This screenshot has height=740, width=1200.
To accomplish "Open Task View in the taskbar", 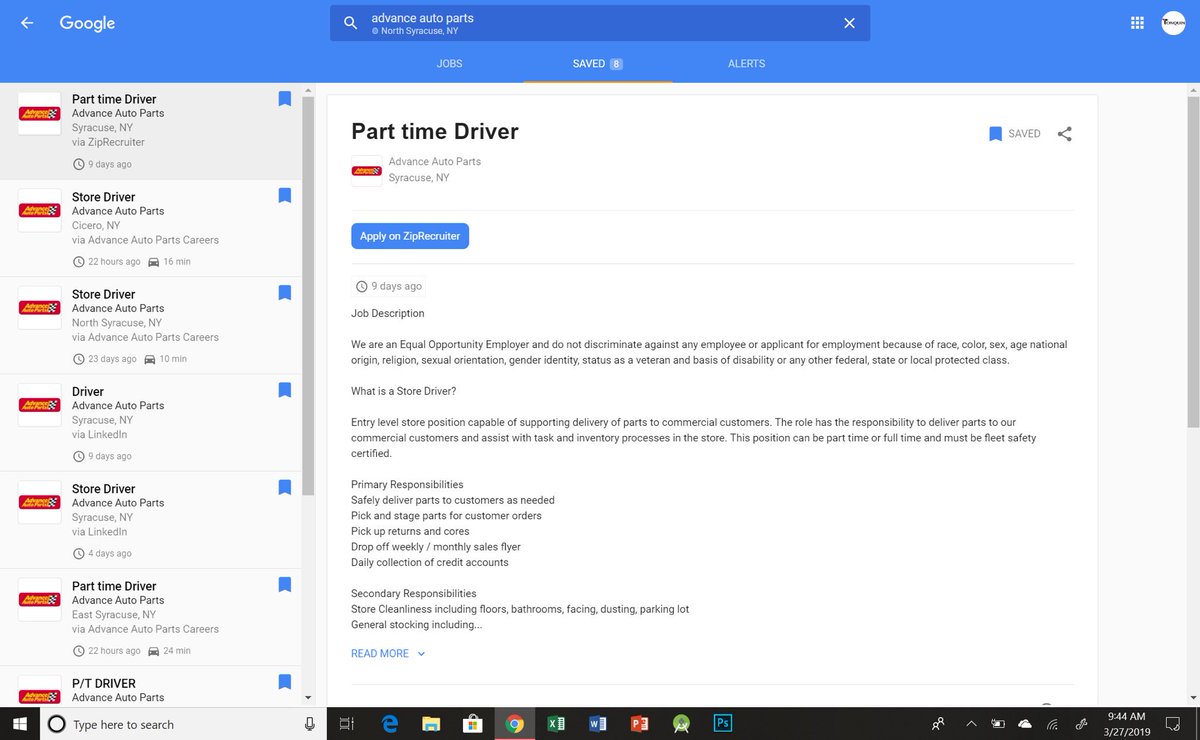I will 347,724.
